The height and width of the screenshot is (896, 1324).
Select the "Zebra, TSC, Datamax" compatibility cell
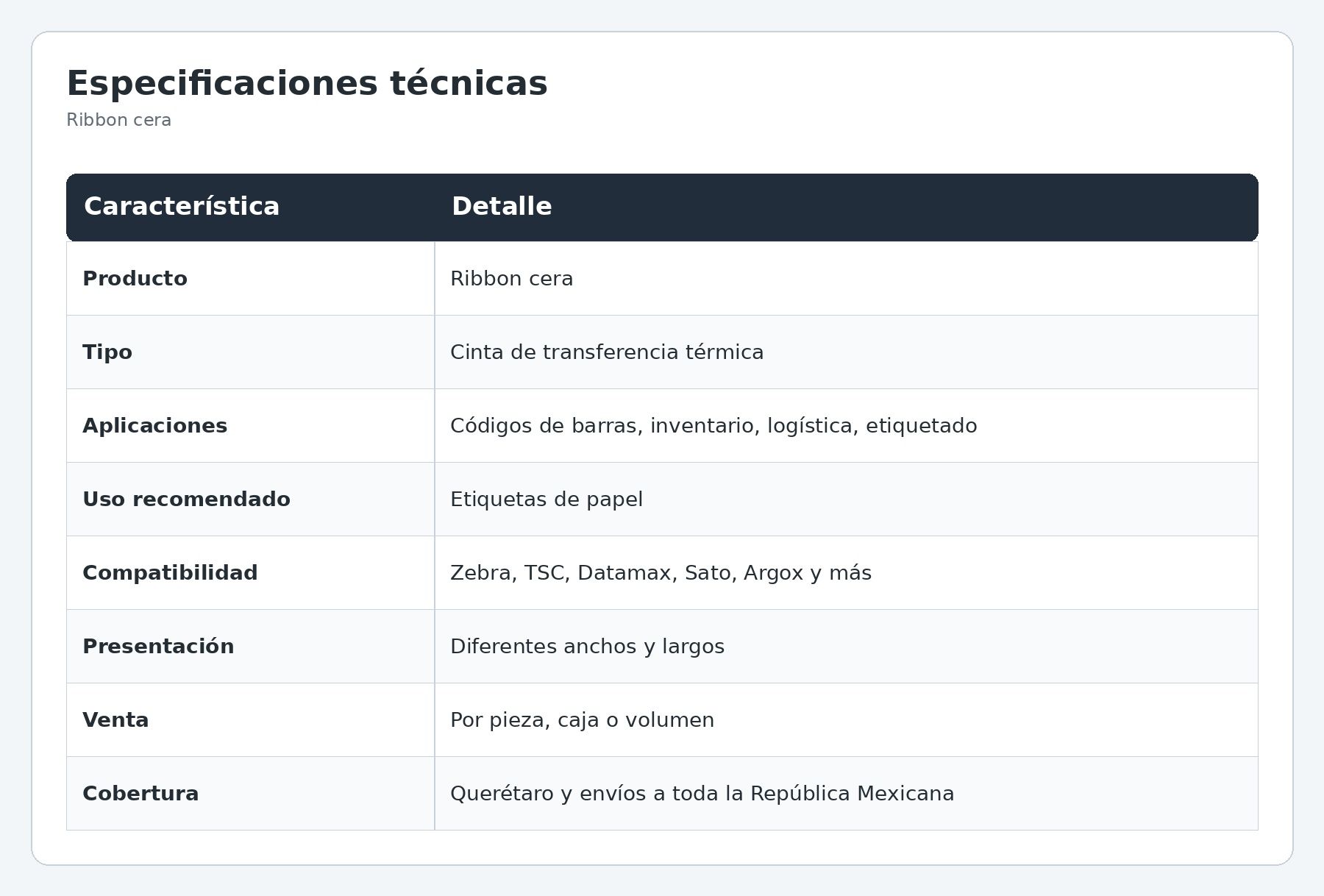click(x=661, y=573)
